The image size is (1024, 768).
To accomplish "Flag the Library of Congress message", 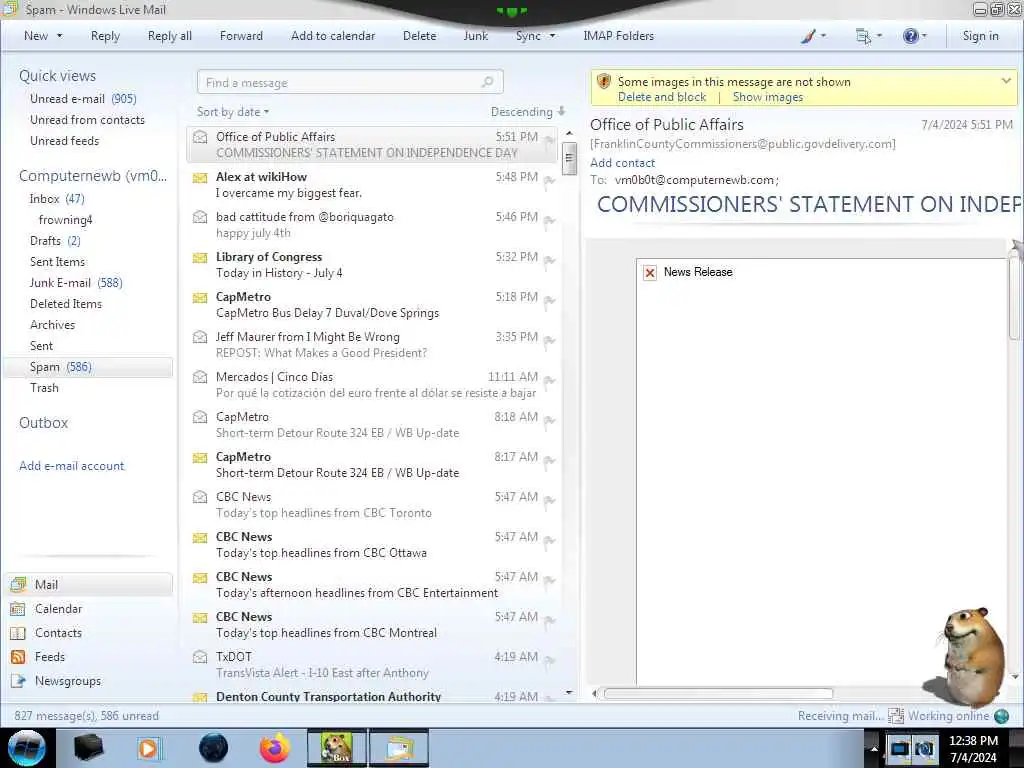I will [550, 261].
